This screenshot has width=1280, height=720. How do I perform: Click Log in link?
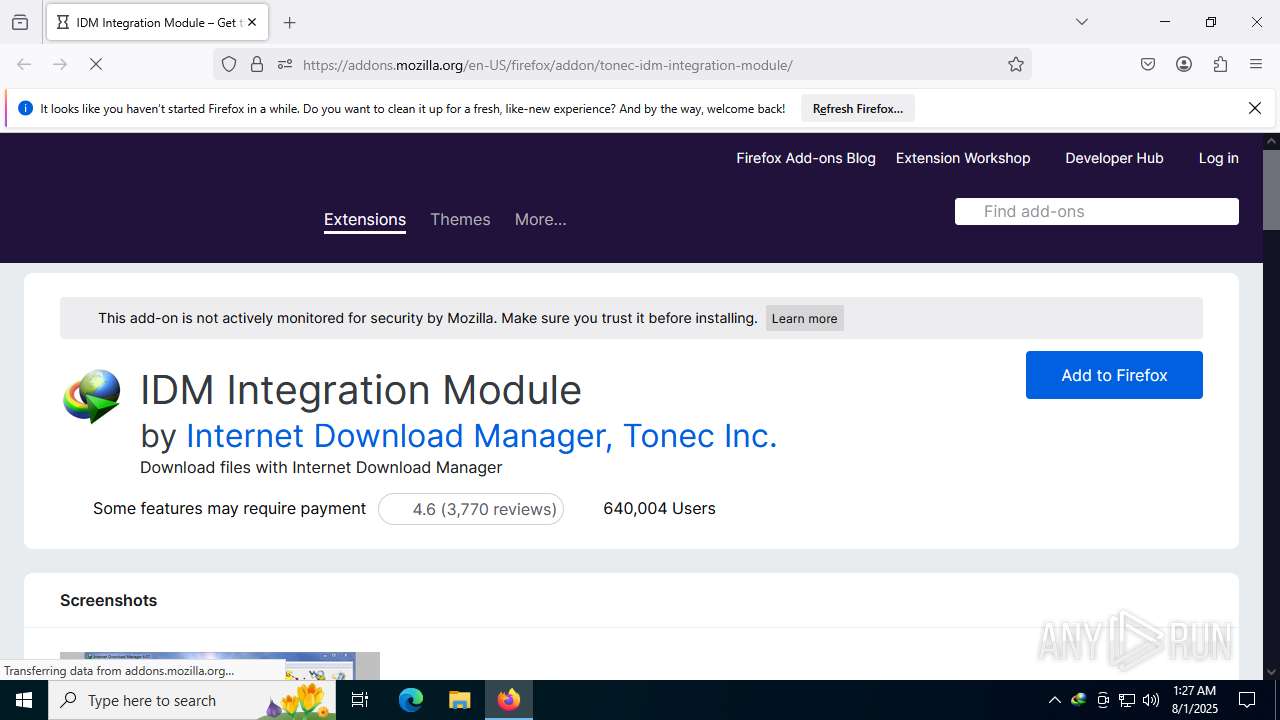point(1218,158)
